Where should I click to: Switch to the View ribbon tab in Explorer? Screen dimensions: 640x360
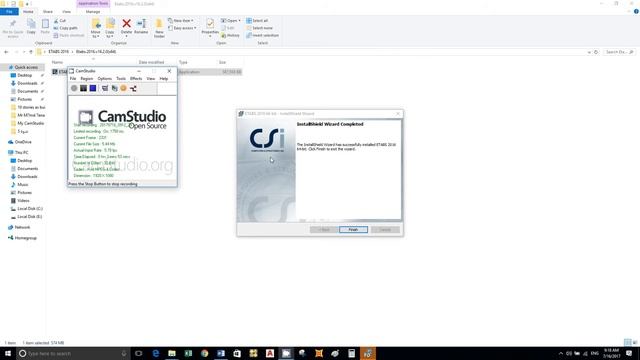67,12
